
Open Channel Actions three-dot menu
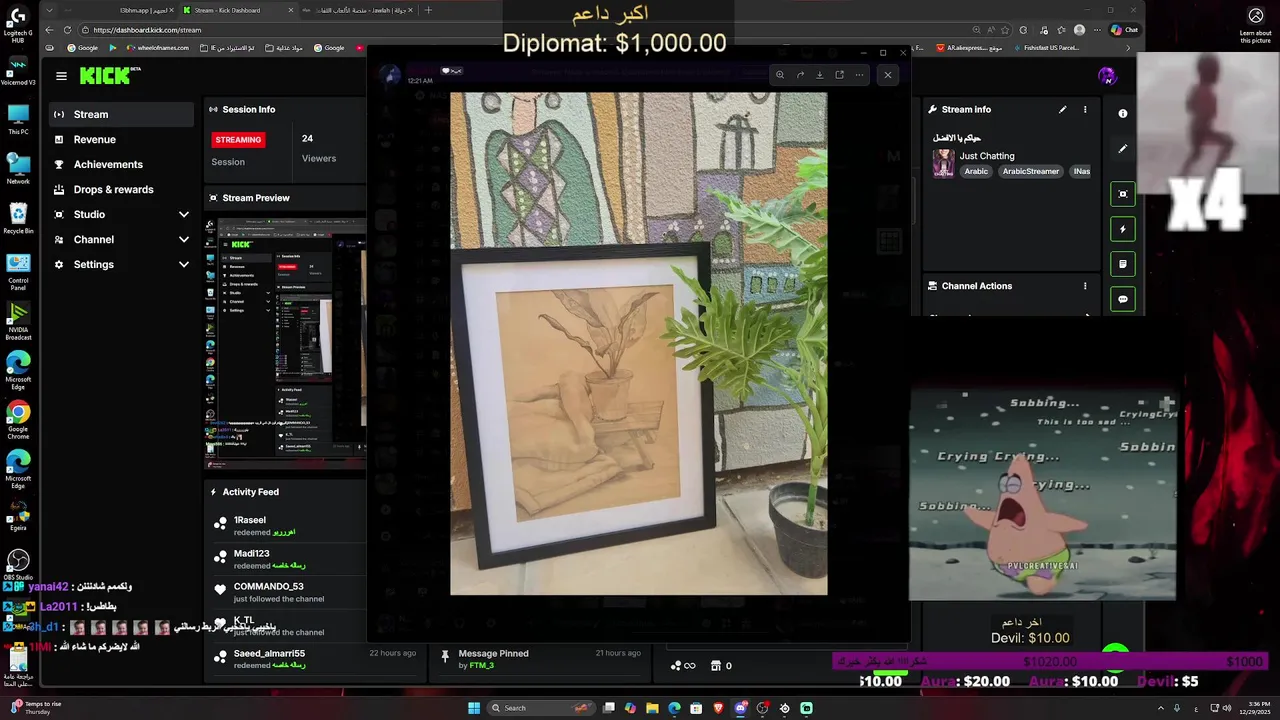1085,286
